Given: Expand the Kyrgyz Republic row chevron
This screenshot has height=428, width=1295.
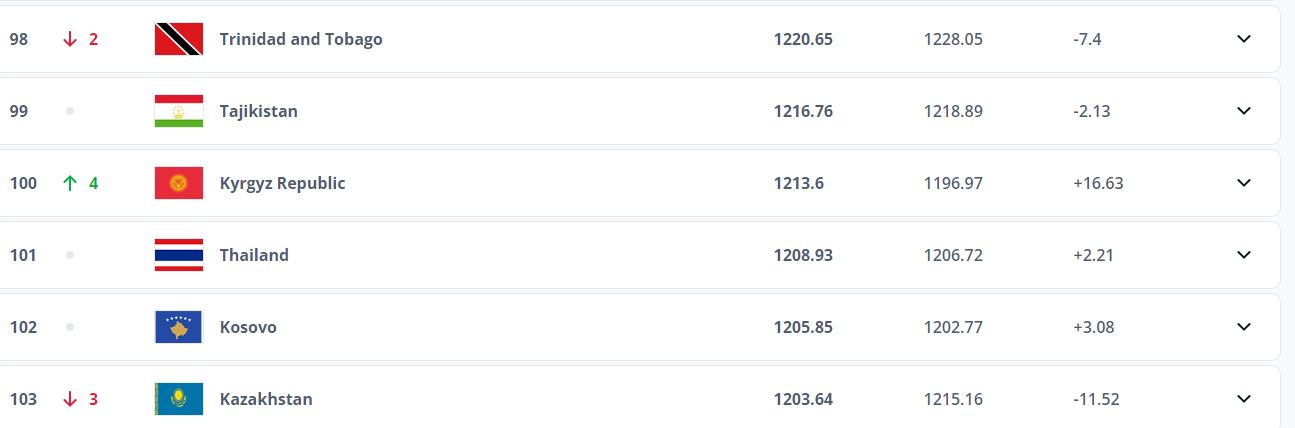Looking at the screenshot, I should click(1244, 183).
